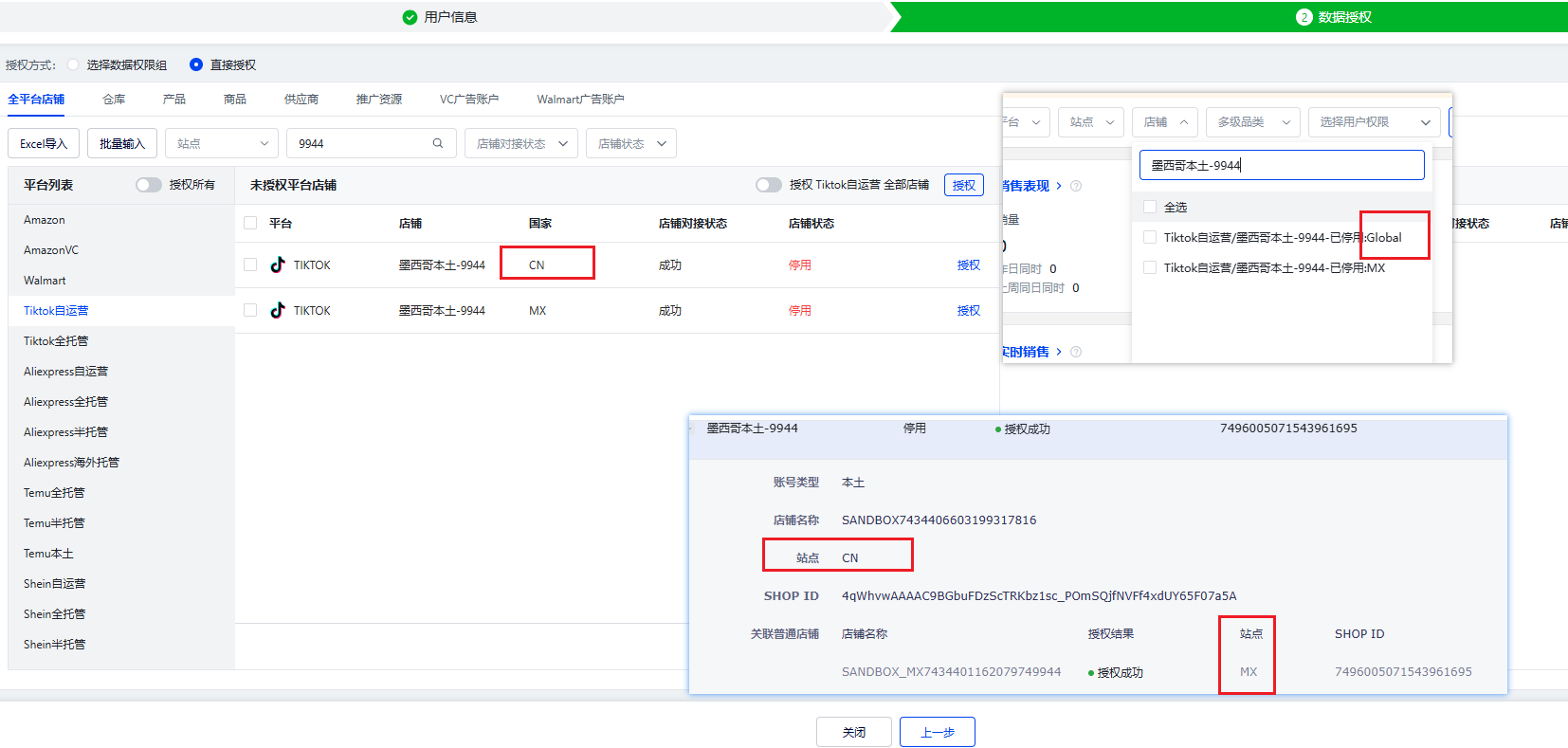
Task: Open the 站点 dropdown in the top-right panel
Action: (1091, 121)
